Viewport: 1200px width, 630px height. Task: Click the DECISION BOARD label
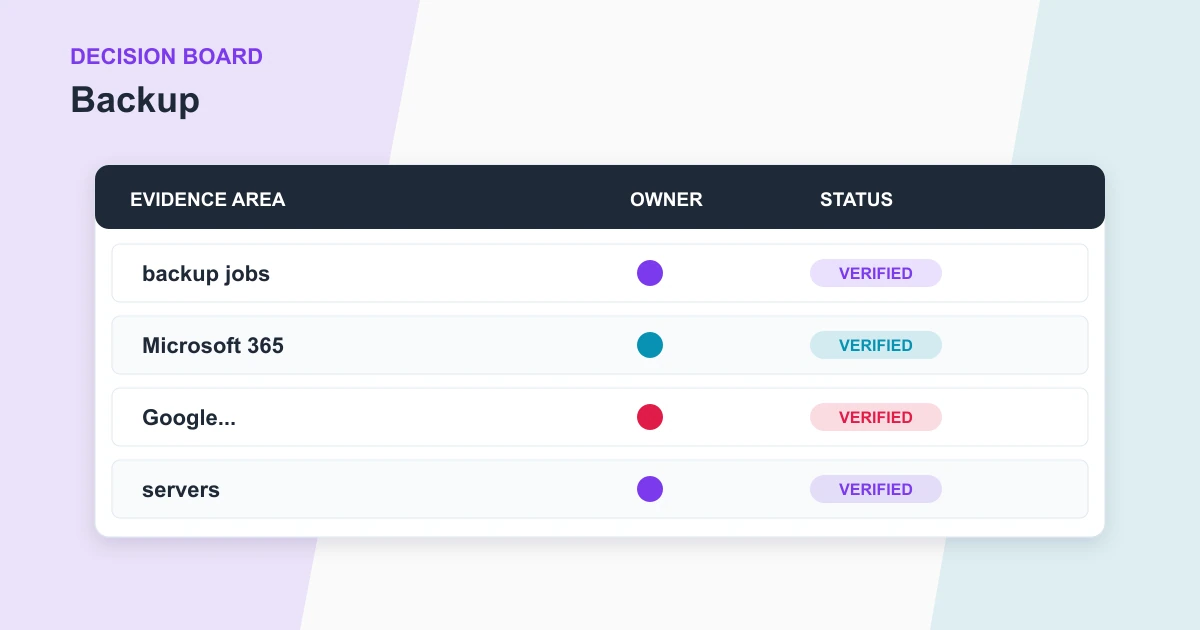[166, 56]
